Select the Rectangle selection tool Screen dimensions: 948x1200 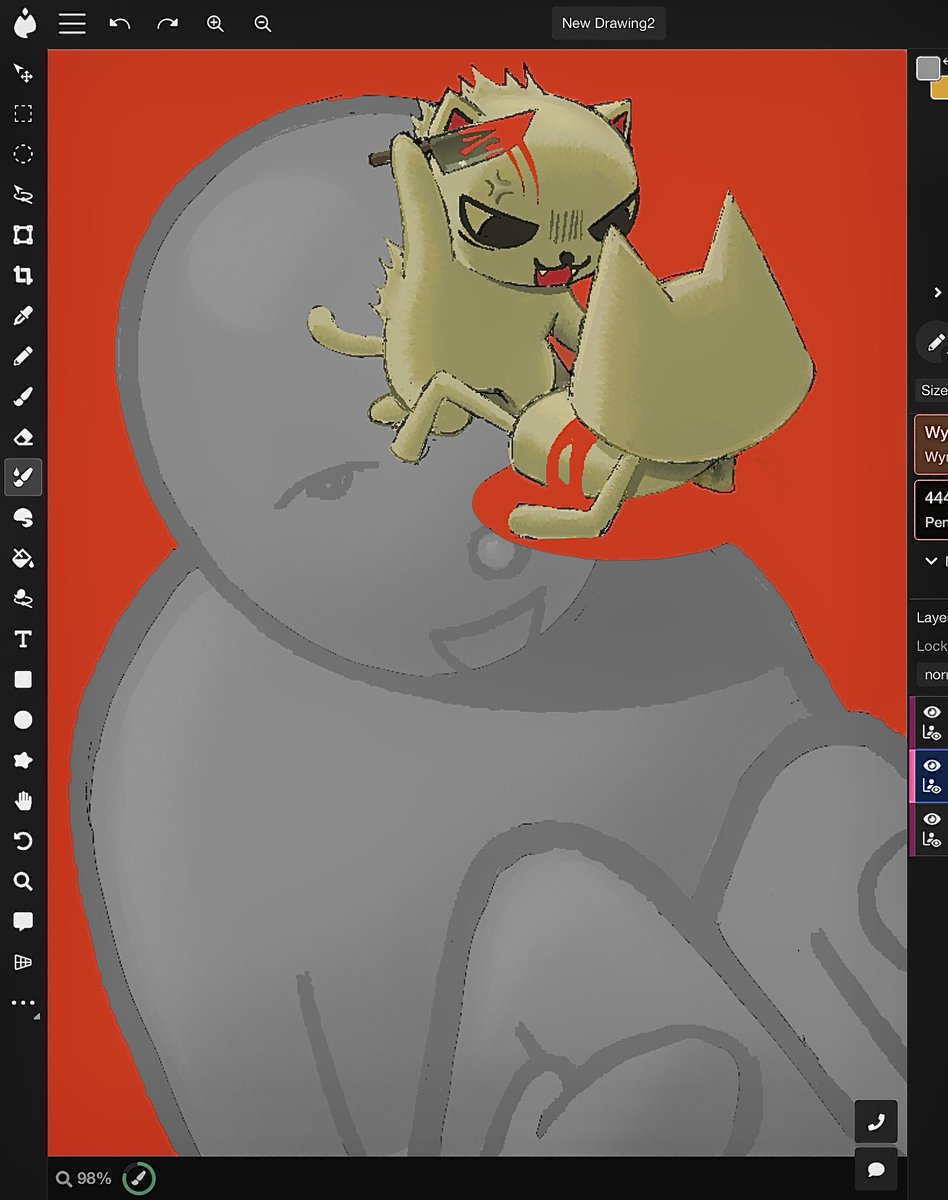[23, 114]
